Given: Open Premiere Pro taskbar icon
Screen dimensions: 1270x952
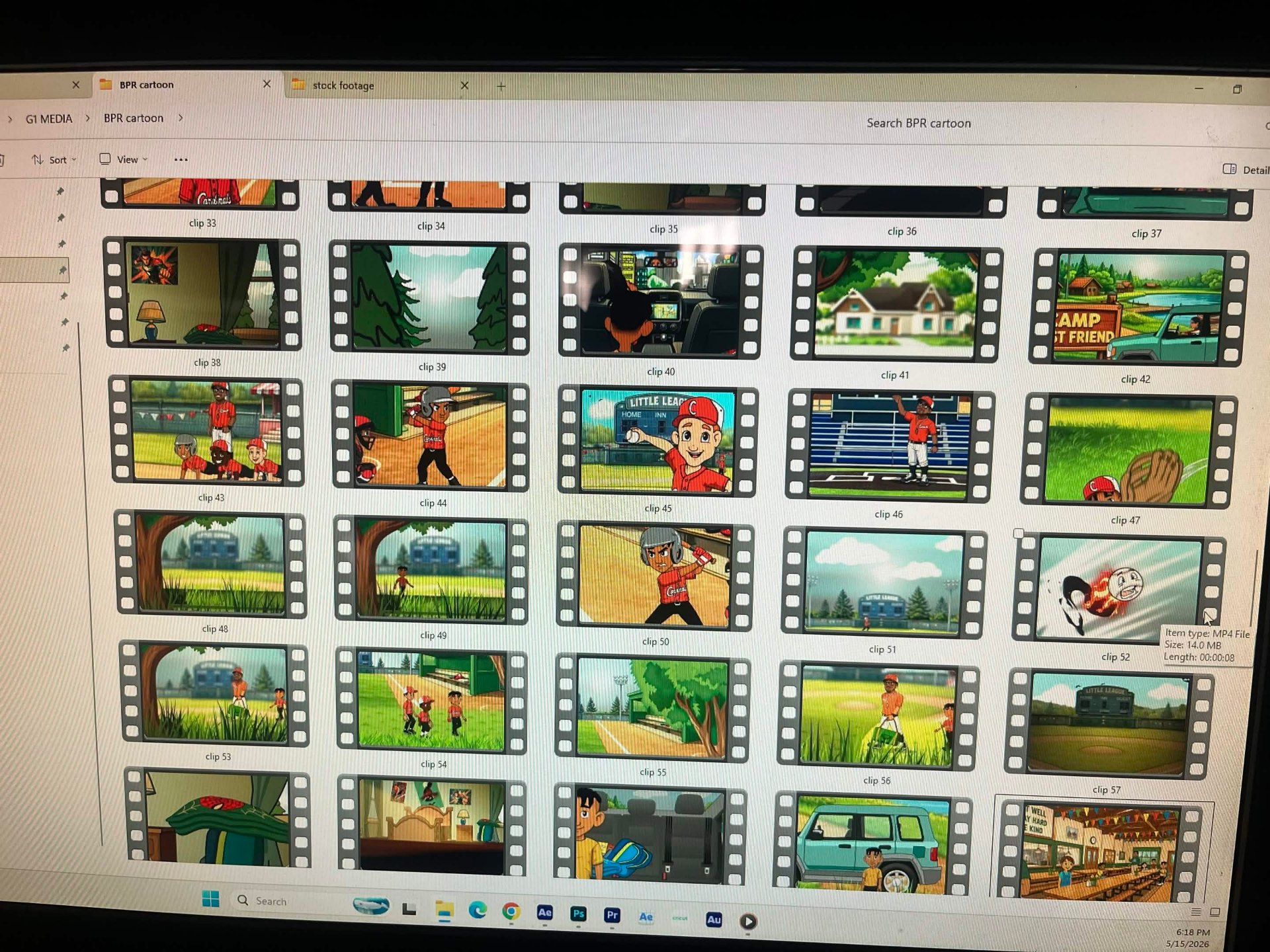Looking at the screenshot, I should pyautogui.click(x=612, y=915).
